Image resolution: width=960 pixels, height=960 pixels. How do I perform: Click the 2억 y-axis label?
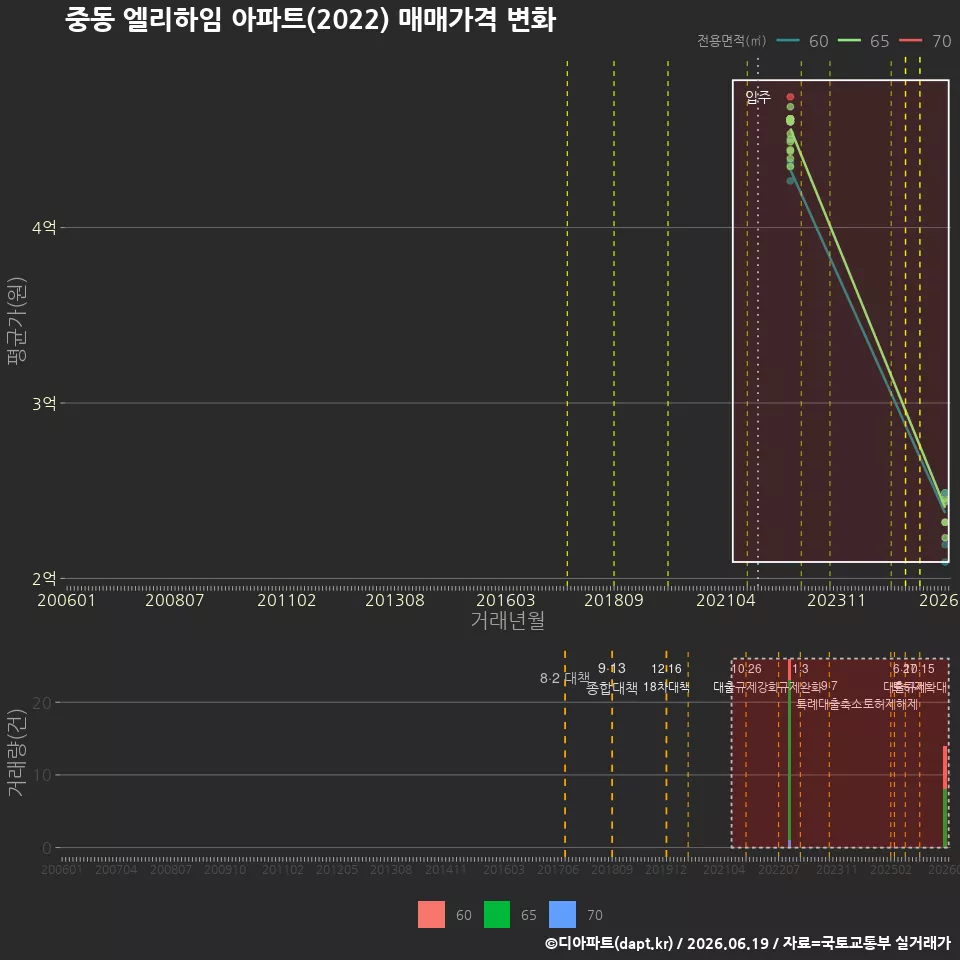click(44, 579)
